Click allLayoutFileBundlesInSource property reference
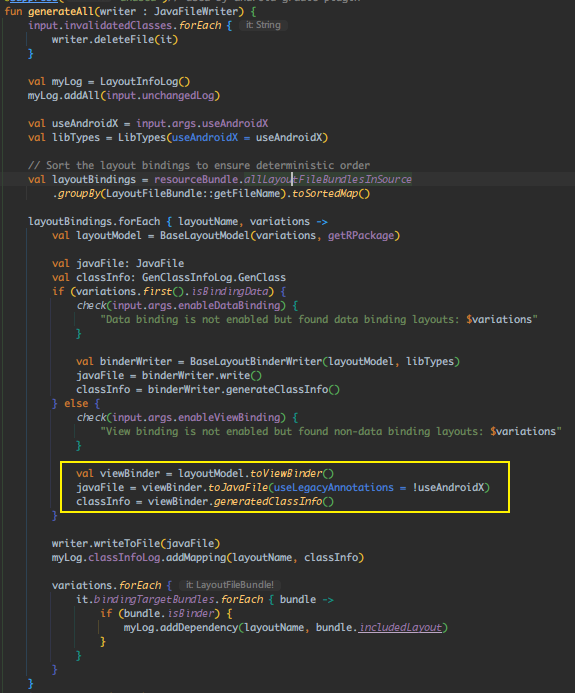Viewport: 575px width, 693px height. coord(327,179)
